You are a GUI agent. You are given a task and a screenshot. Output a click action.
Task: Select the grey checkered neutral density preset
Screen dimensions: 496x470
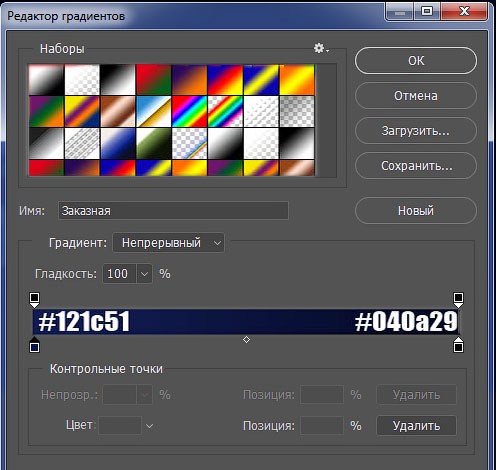pyautogui.click(x=297, y=111)
